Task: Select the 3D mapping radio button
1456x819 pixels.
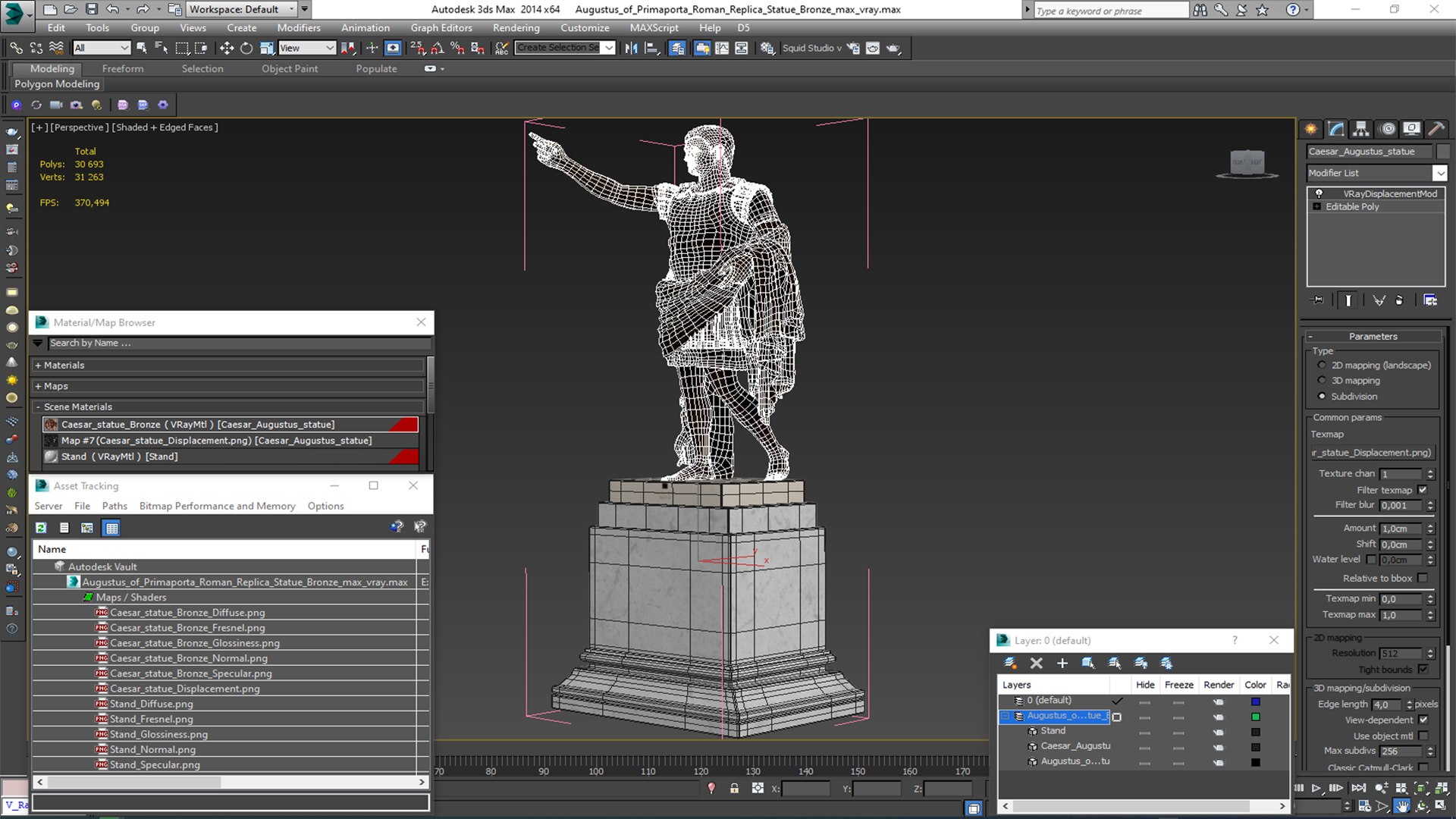Action: point(1322,381)
